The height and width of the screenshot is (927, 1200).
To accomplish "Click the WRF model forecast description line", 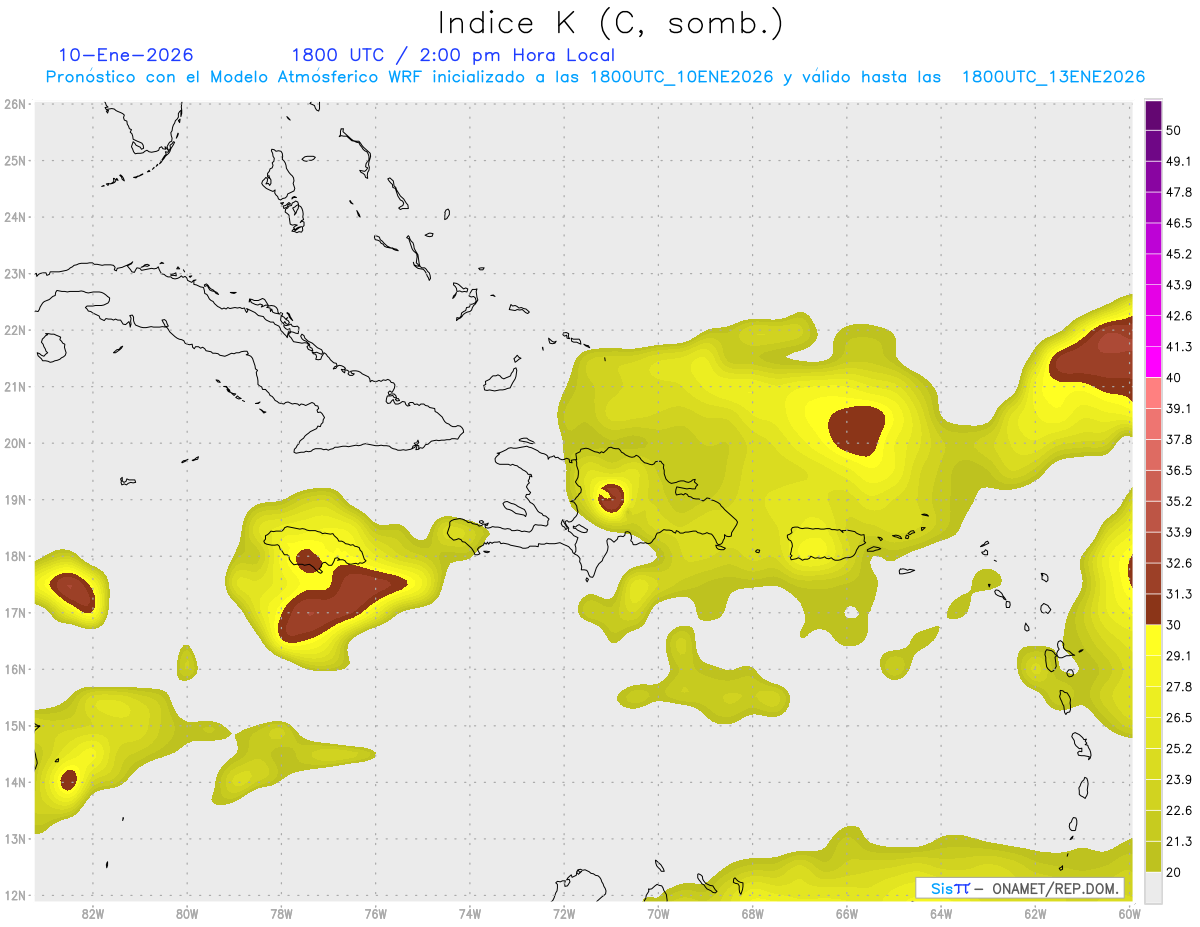I will pos(595,77).
